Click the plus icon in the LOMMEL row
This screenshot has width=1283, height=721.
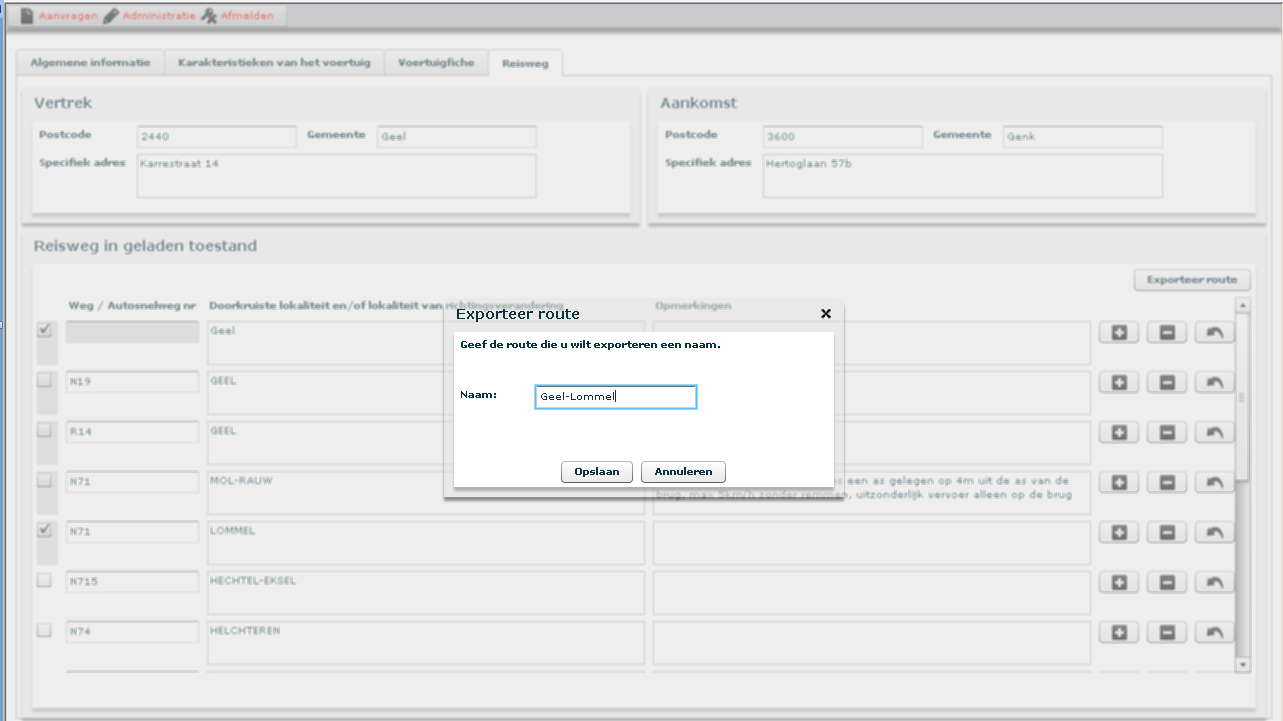1119,532
